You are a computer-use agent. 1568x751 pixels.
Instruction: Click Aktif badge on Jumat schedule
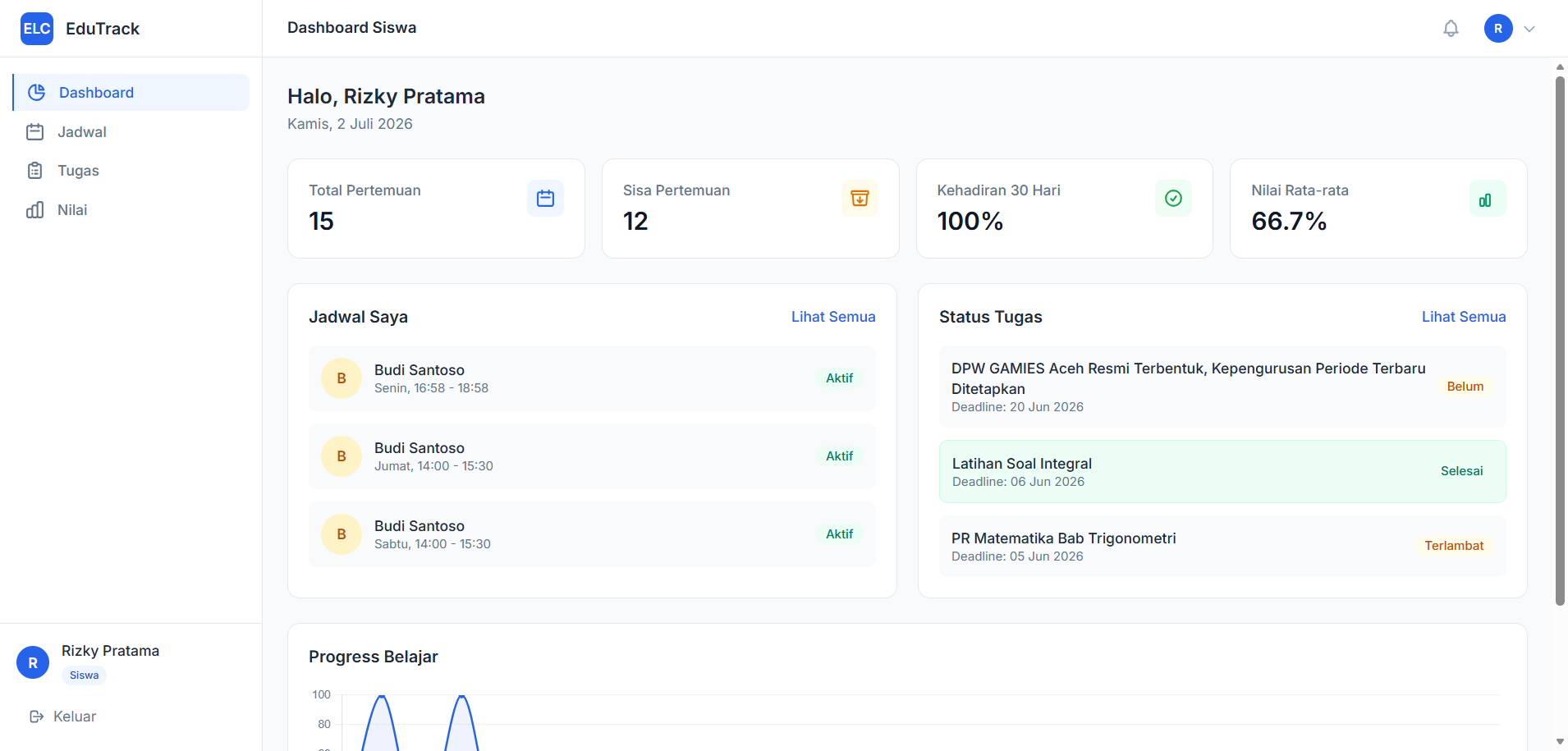840,456
